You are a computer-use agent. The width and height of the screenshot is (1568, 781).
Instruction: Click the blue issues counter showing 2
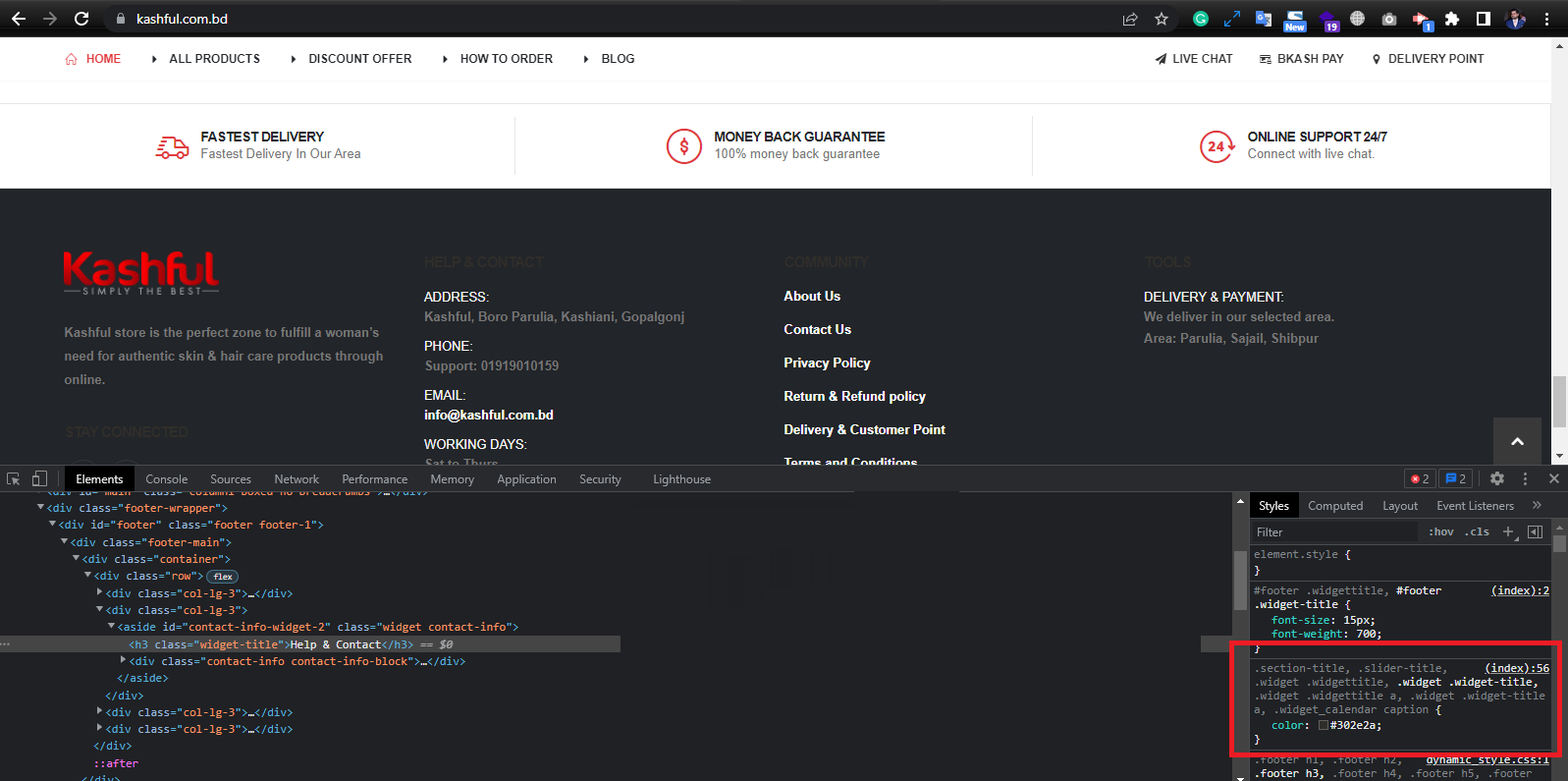pyautogui.click(x=1456, y=478)
